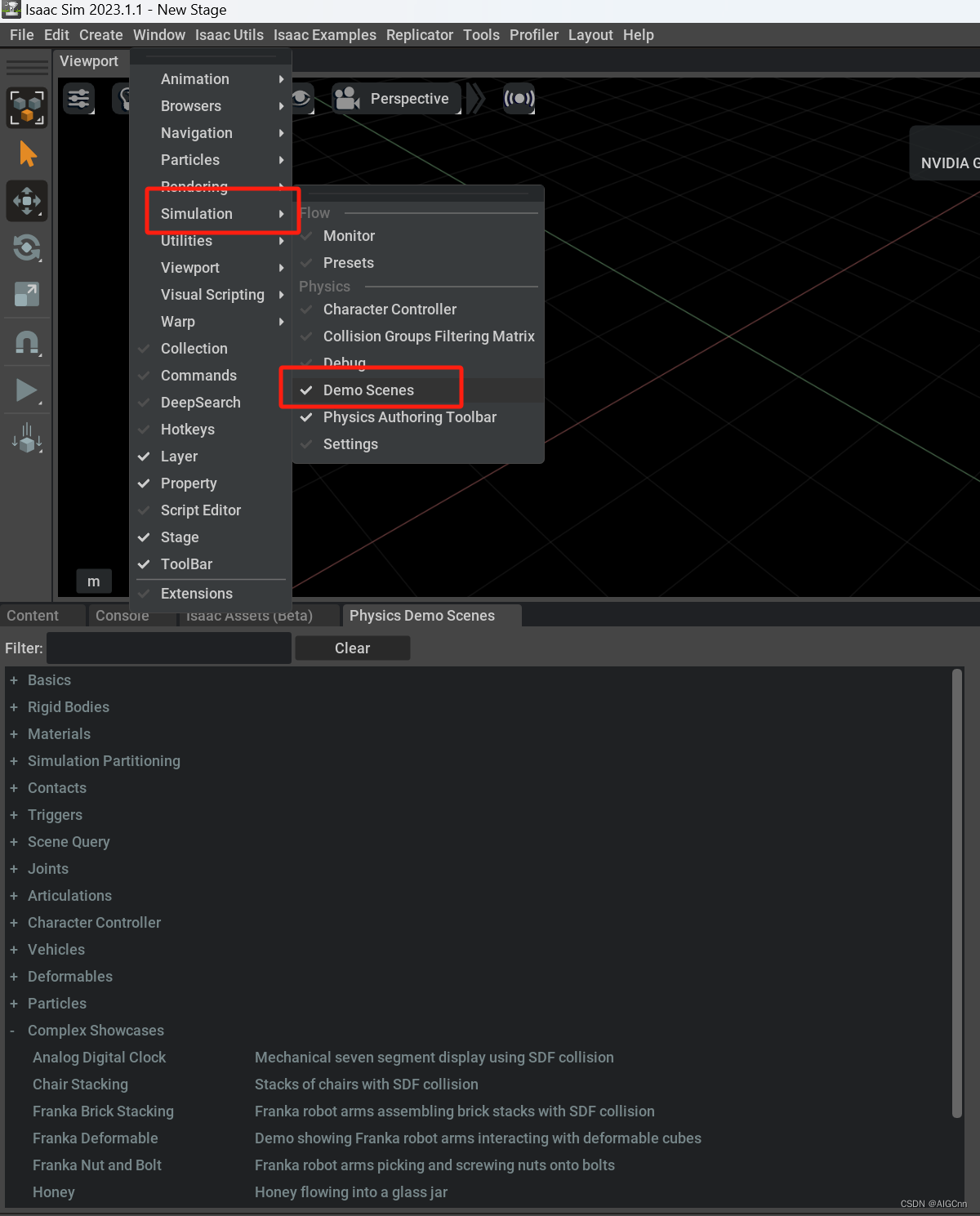Expand the Joints demo category
This screenshot has width=980, height=1216.
(x=13, y=869)
